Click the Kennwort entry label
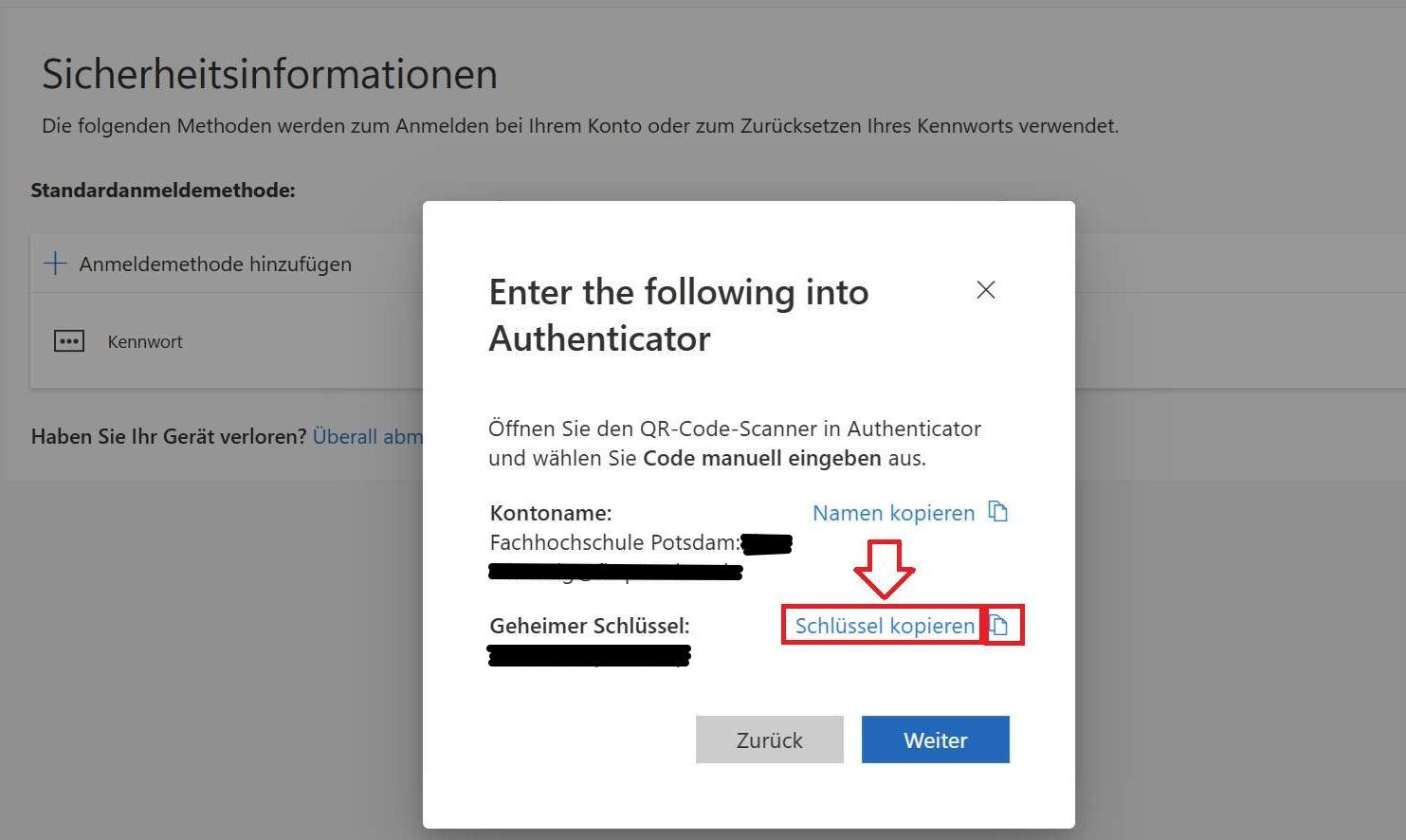This screenshot has width=1406, height=840. (145, 342)
